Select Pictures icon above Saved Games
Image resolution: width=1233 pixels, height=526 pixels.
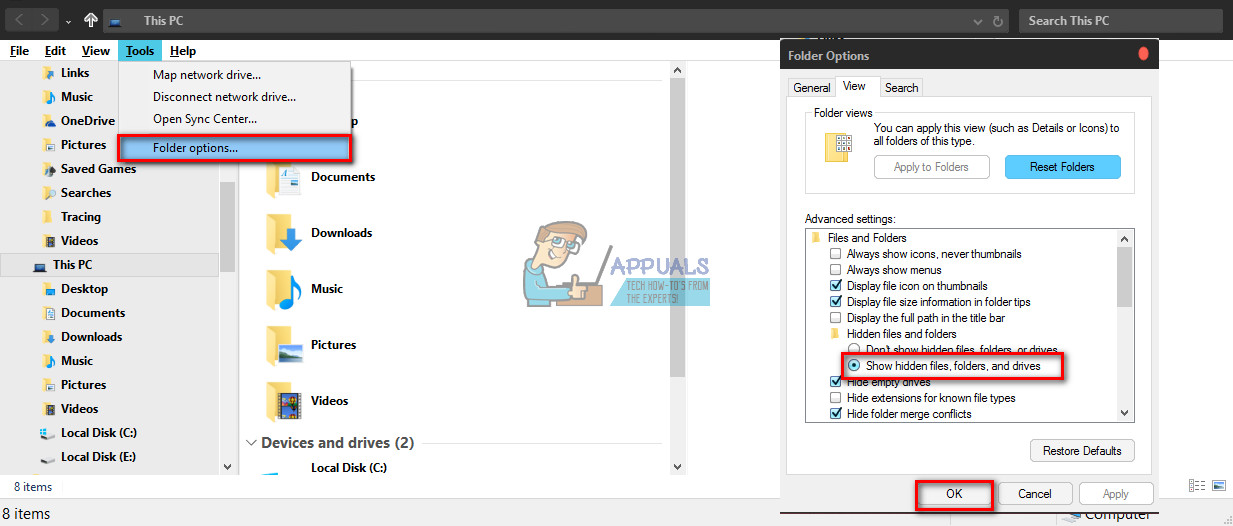49,145
